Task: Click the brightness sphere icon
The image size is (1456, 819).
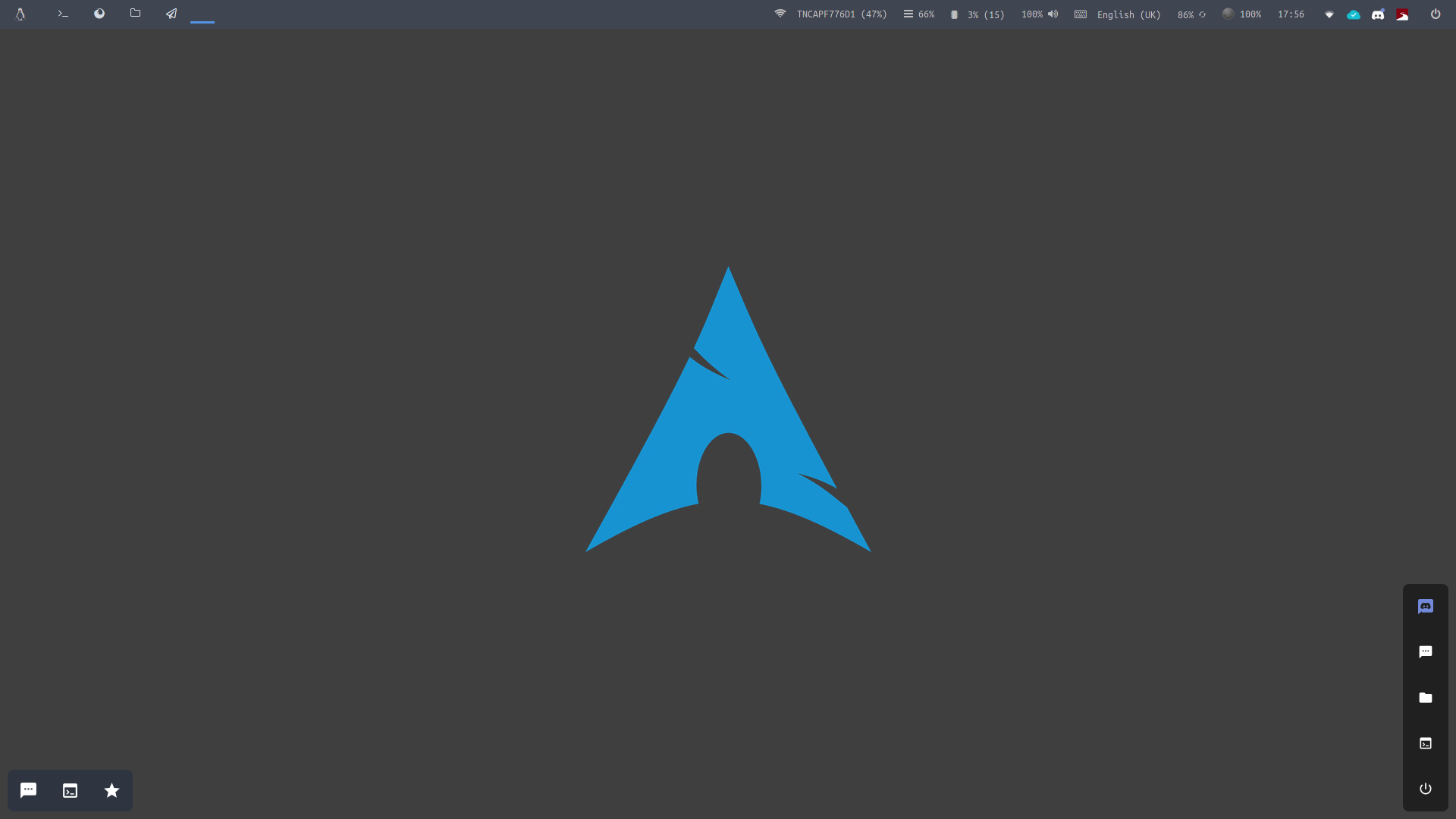Action: click(x=1228, y=14)
